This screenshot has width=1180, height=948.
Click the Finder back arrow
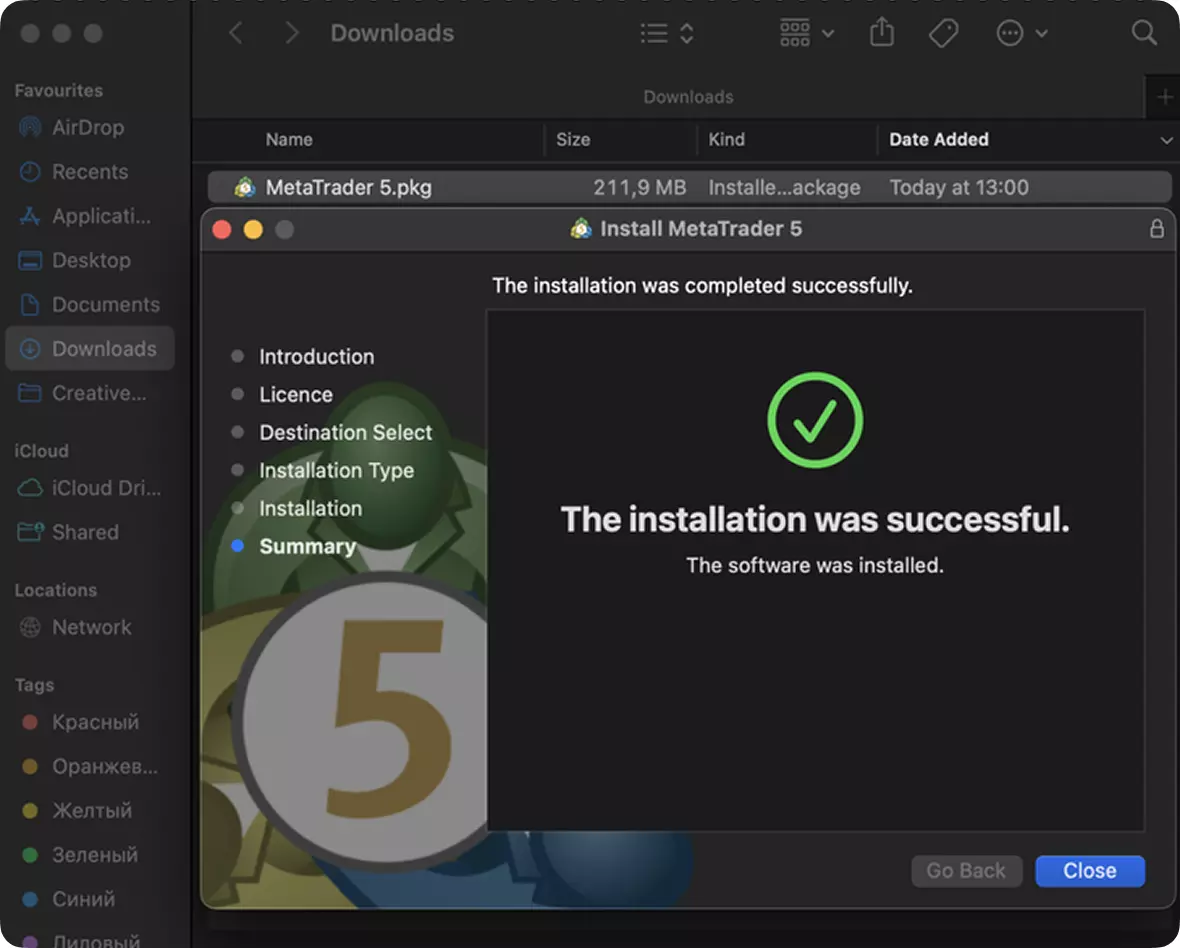236,33
